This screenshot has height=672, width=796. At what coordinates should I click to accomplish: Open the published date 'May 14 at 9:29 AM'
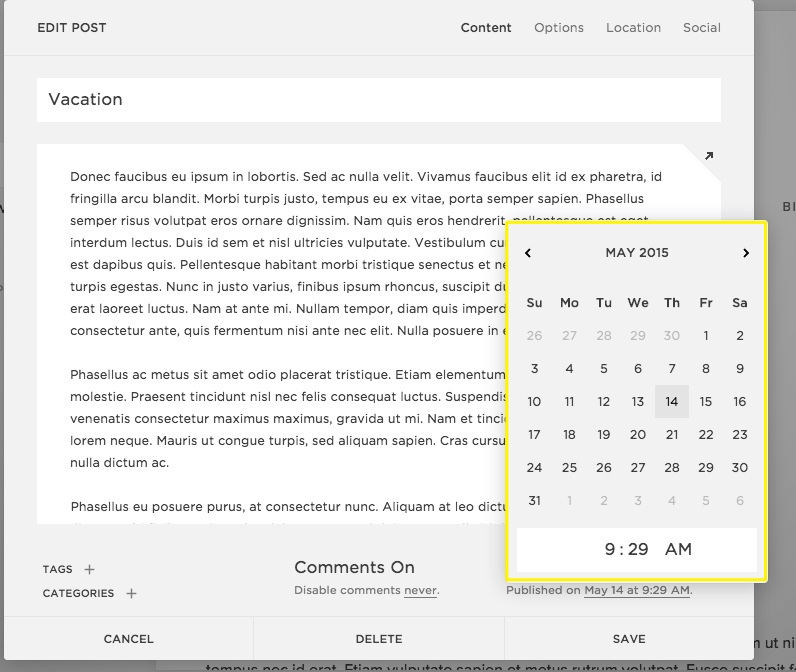coord(637,591)
